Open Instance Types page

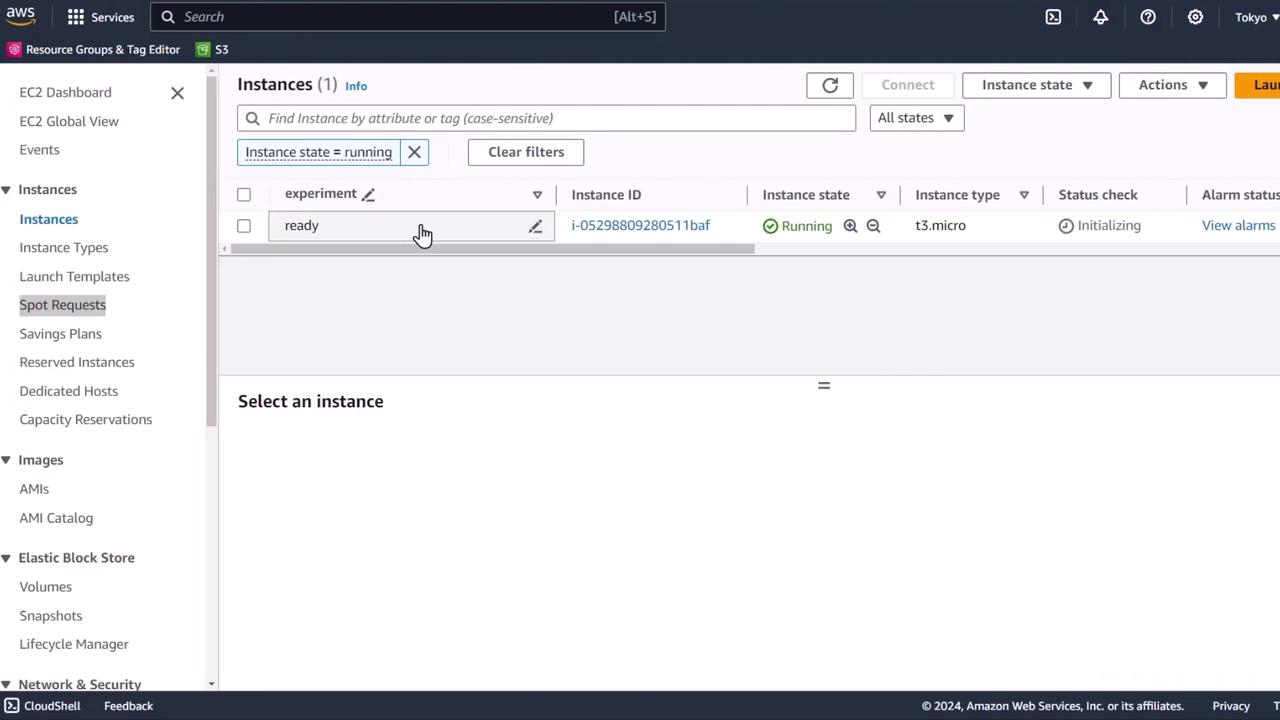tap(64, 248)
